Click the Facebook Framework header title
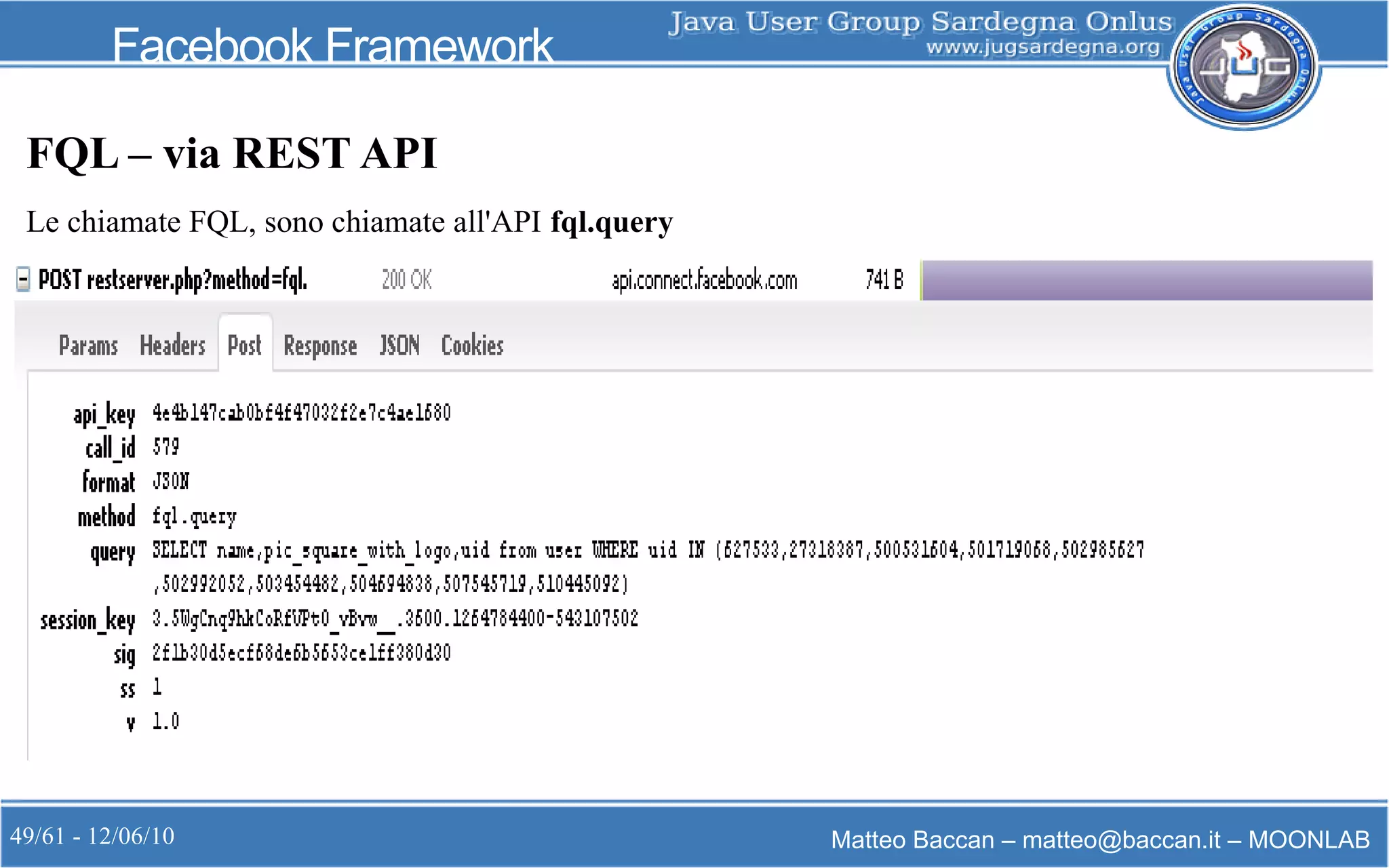The height and width of the screenshot is (868, 1389). [332, 45]
